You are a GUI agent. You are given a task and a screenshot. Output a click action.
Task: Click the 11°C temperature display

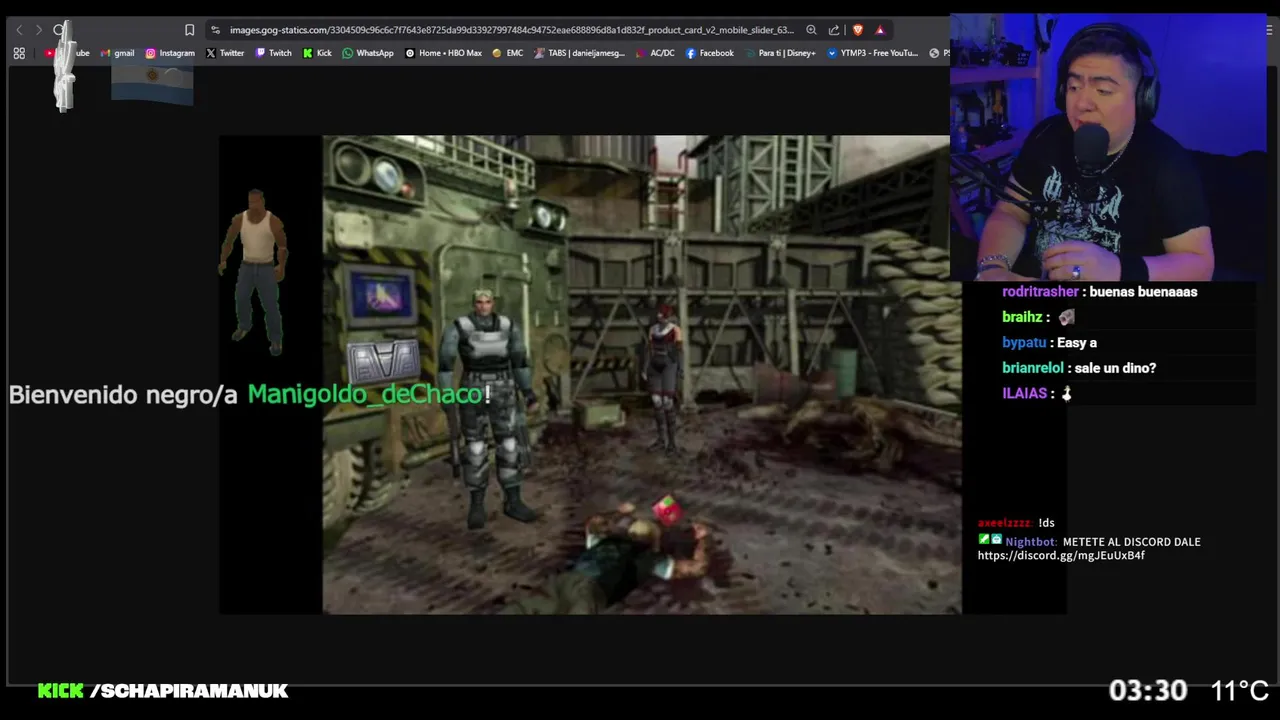[x=1240, y=691]
